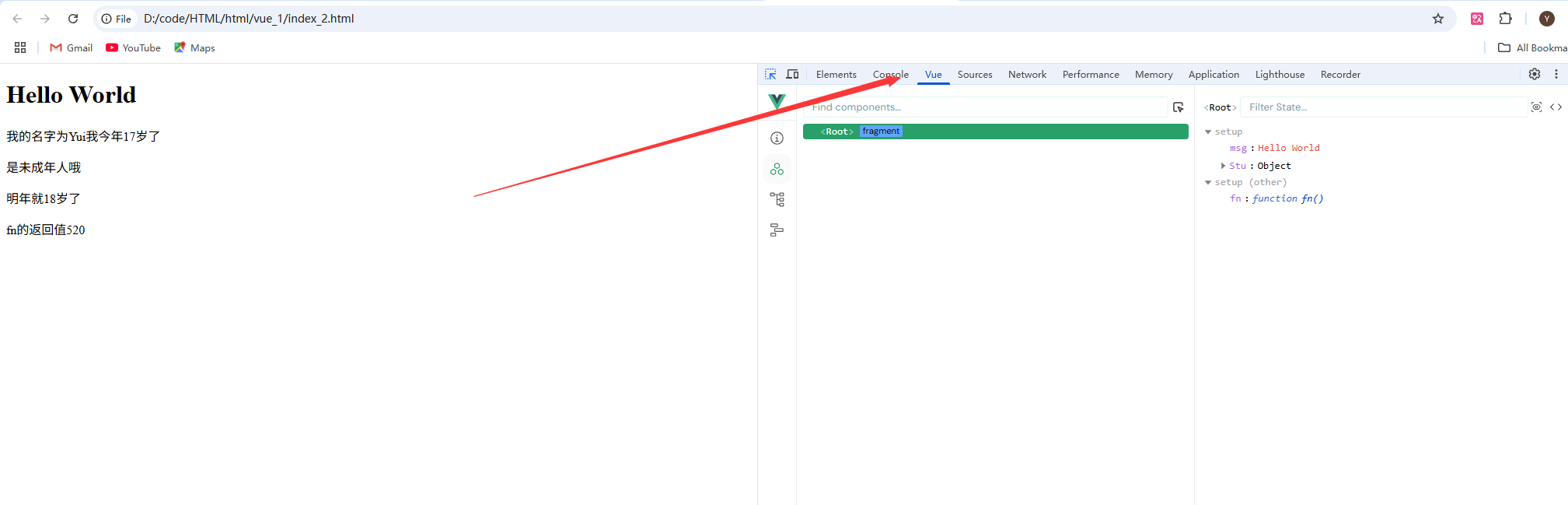This screenshot has width=1568, height=505.
Task: Activate the select component in page icon
Action: (1179, 107)
